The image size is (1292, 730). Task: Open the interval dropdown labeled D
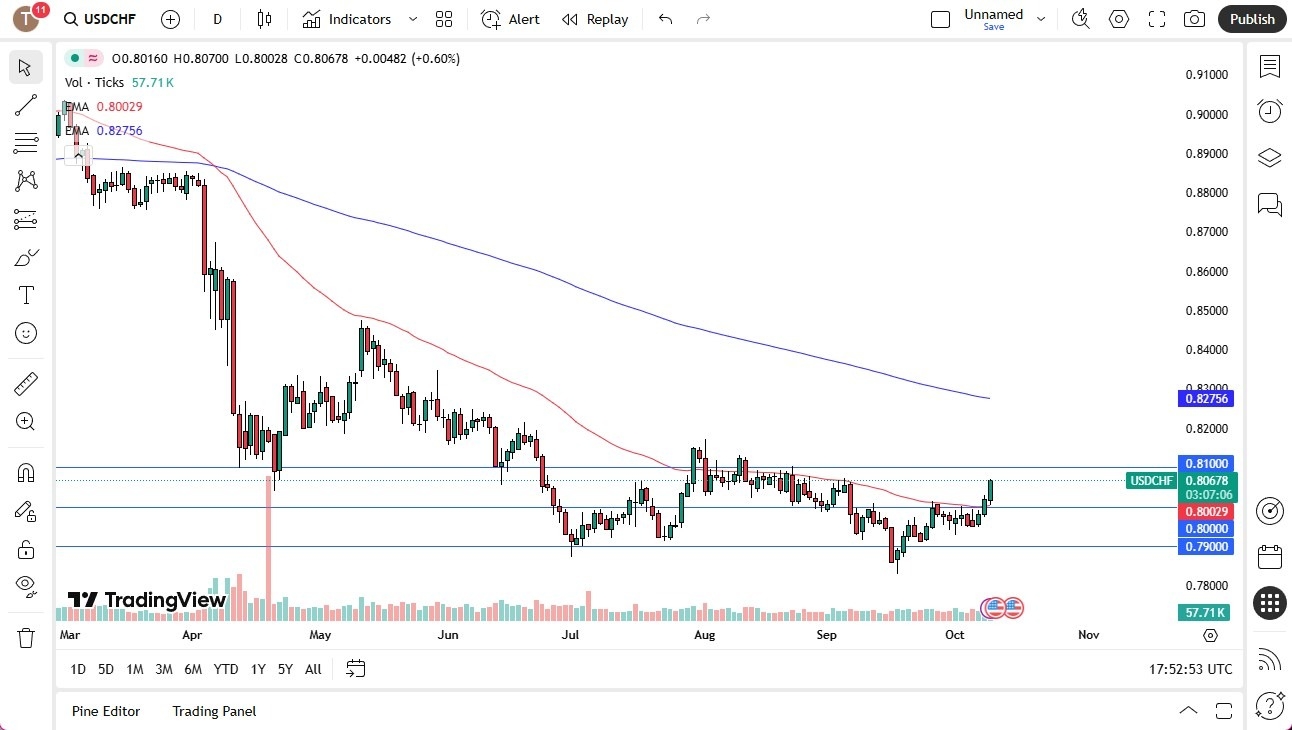pyautogui.click(x=216, y=19)
